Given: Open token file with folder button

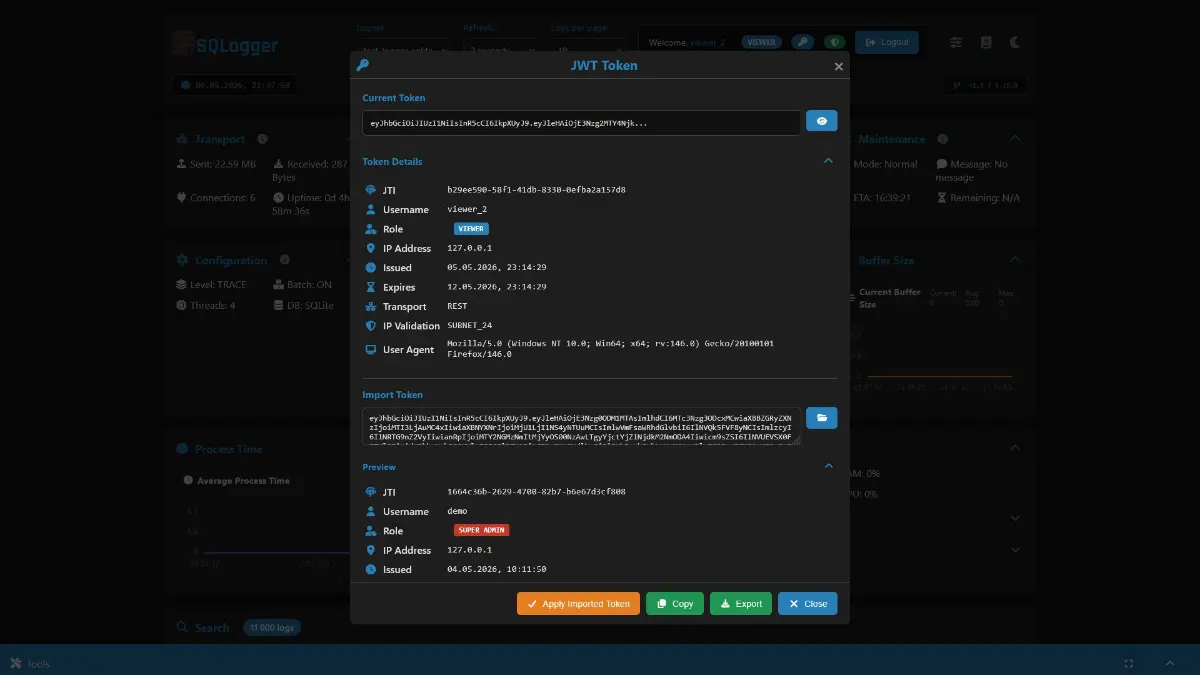Looking at the screenshot, I should click(822, 418).
